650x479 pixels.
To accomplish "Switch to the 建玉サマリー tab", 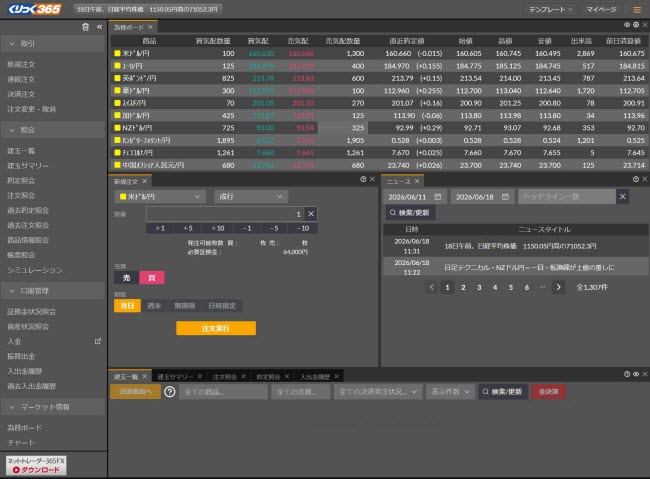I will coord(175,377).
